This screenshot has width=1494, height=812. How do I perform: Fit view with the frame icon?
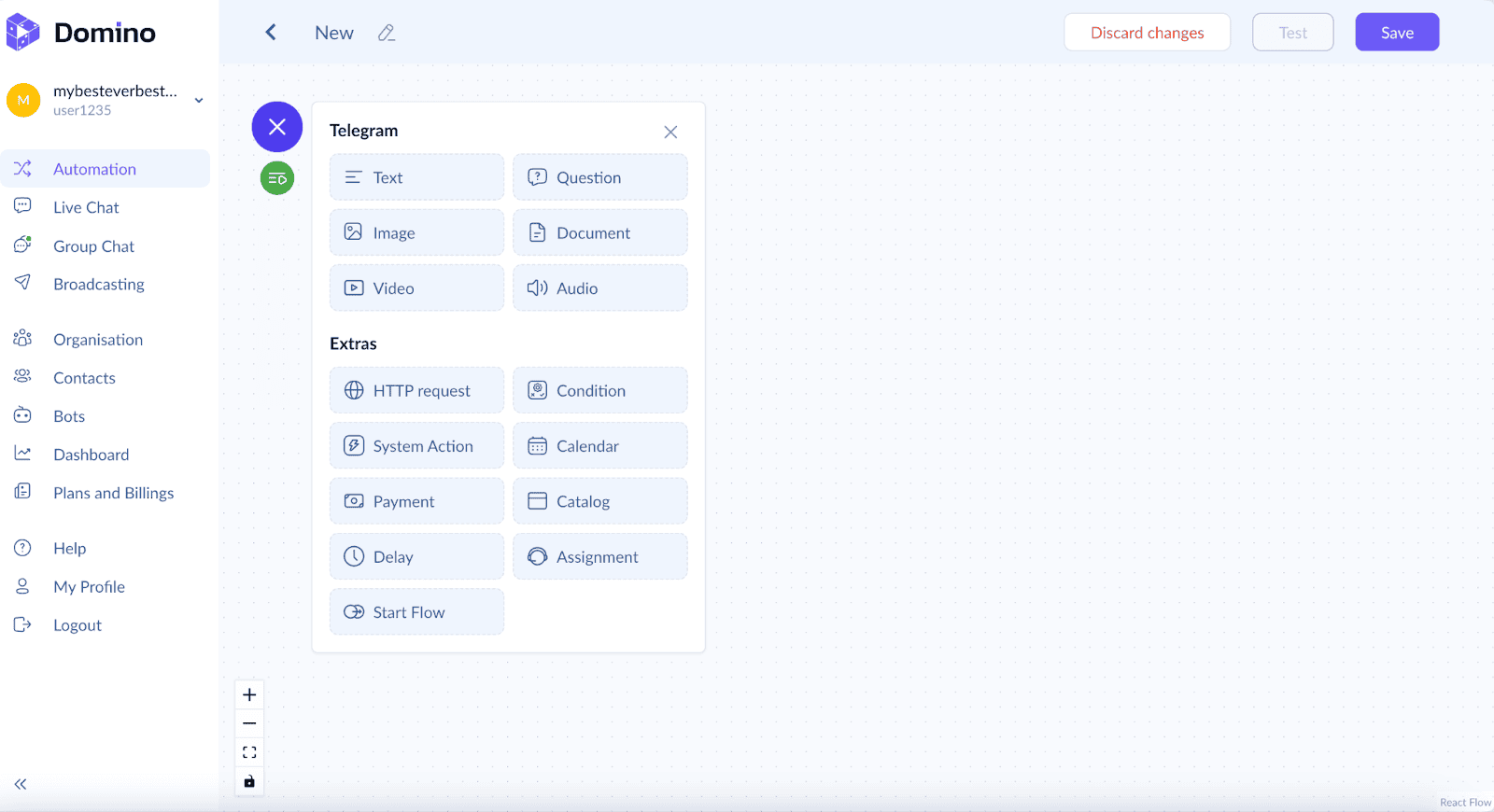tap(249, 752)
